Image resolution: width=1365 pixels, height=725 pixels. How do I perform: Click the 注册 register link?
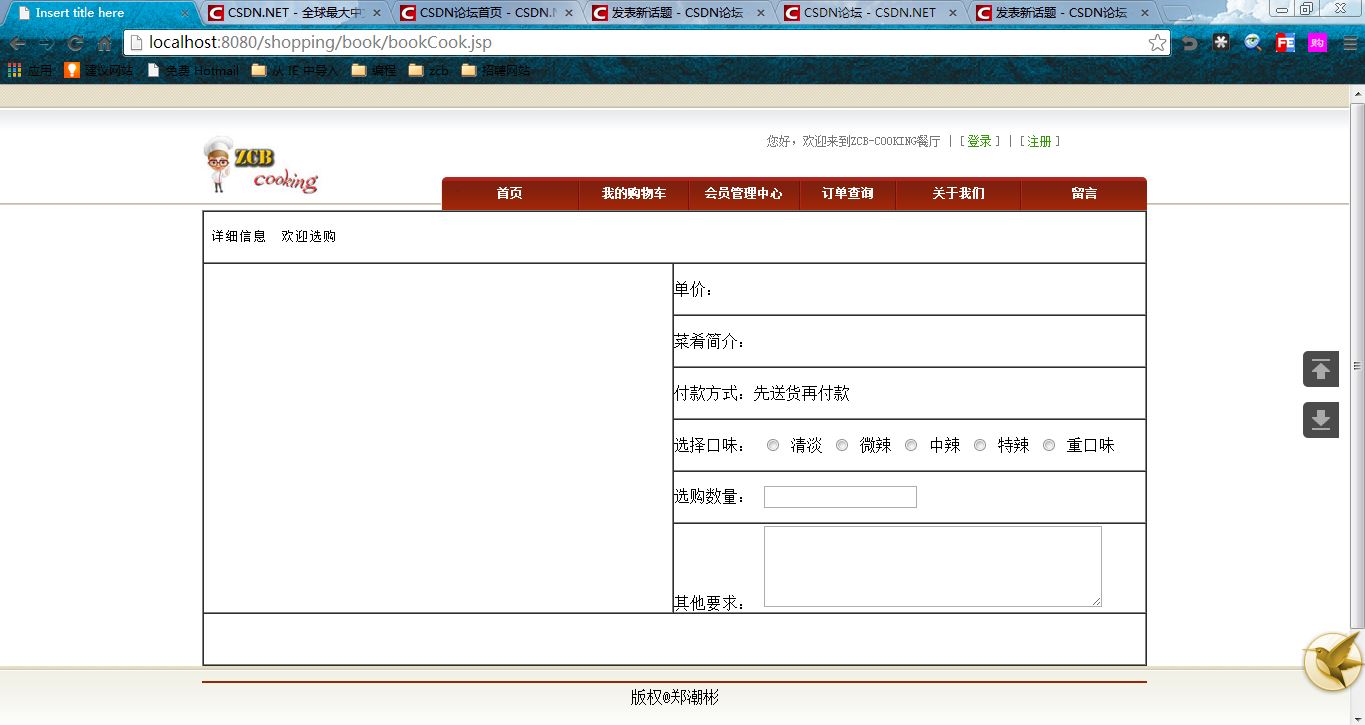tap(1039, 142)
